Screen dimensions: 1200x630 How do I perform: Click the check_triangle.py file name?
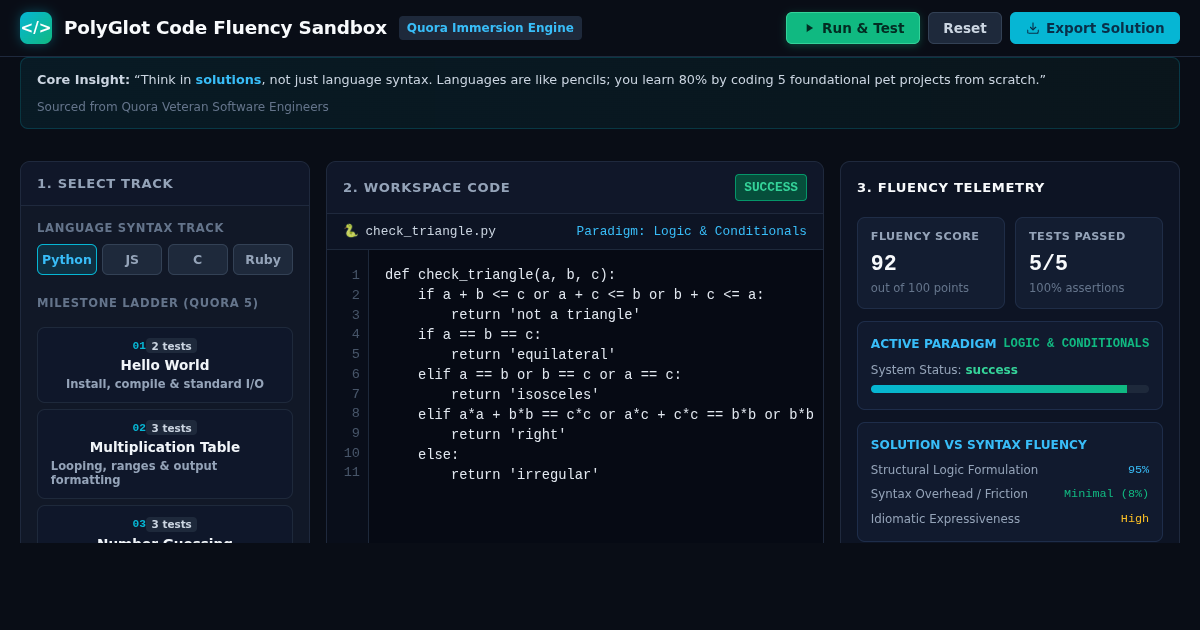(430, 231)
